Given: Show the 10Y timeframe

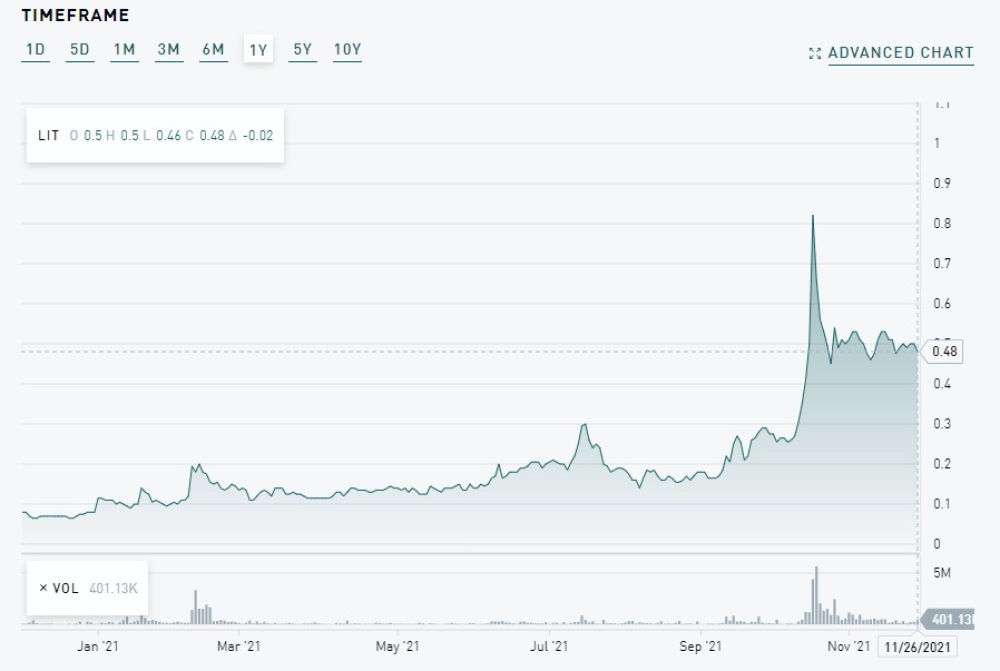Looking at the screenshot, I should pyautogui.click(x=348, y=49).
